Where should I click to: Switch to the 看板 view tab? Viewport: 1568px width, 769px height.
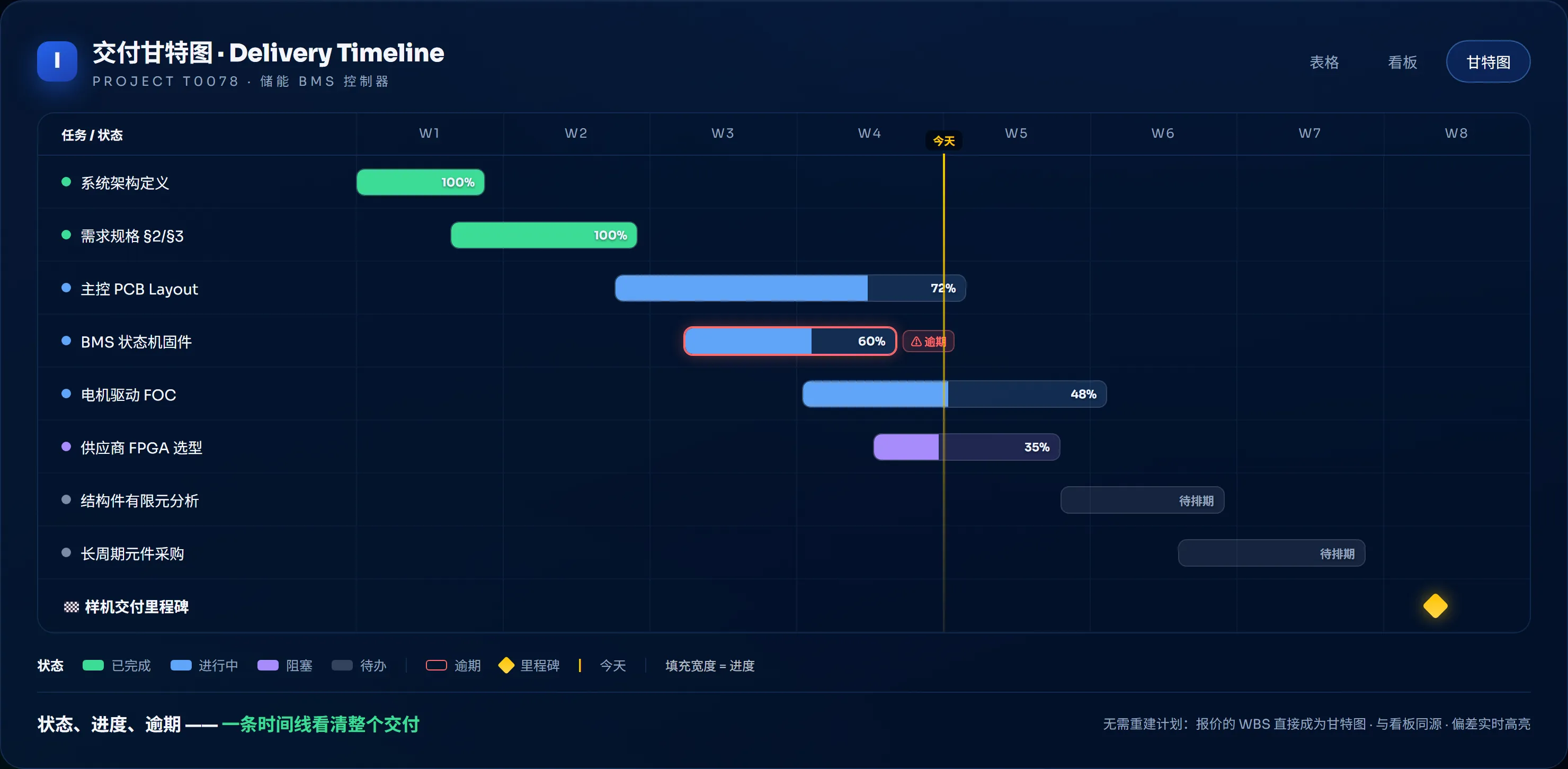click(x=1402, y=62)
